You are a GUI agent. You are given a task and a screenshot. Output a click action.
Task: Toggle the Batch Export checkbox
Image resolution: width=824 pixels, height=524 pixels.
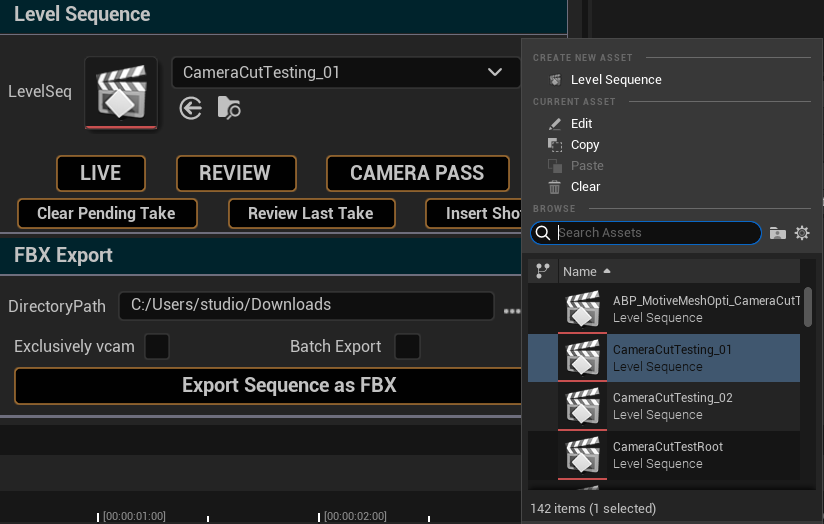[x=407, y=347]
